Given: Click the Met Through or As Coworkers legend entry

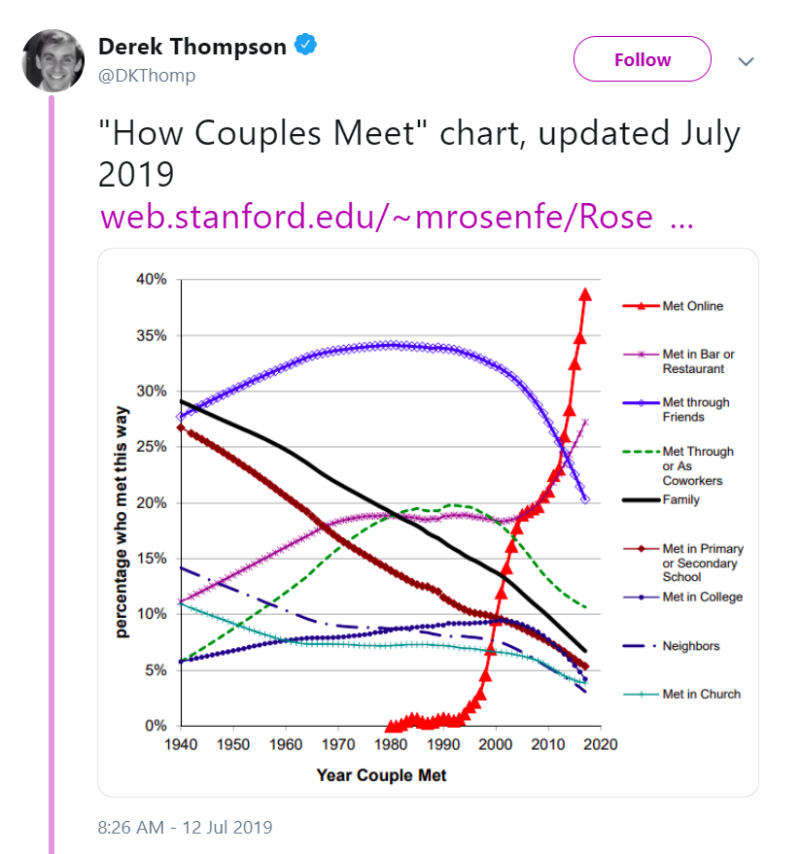Looking at the screenshot, I should point(678,466).
